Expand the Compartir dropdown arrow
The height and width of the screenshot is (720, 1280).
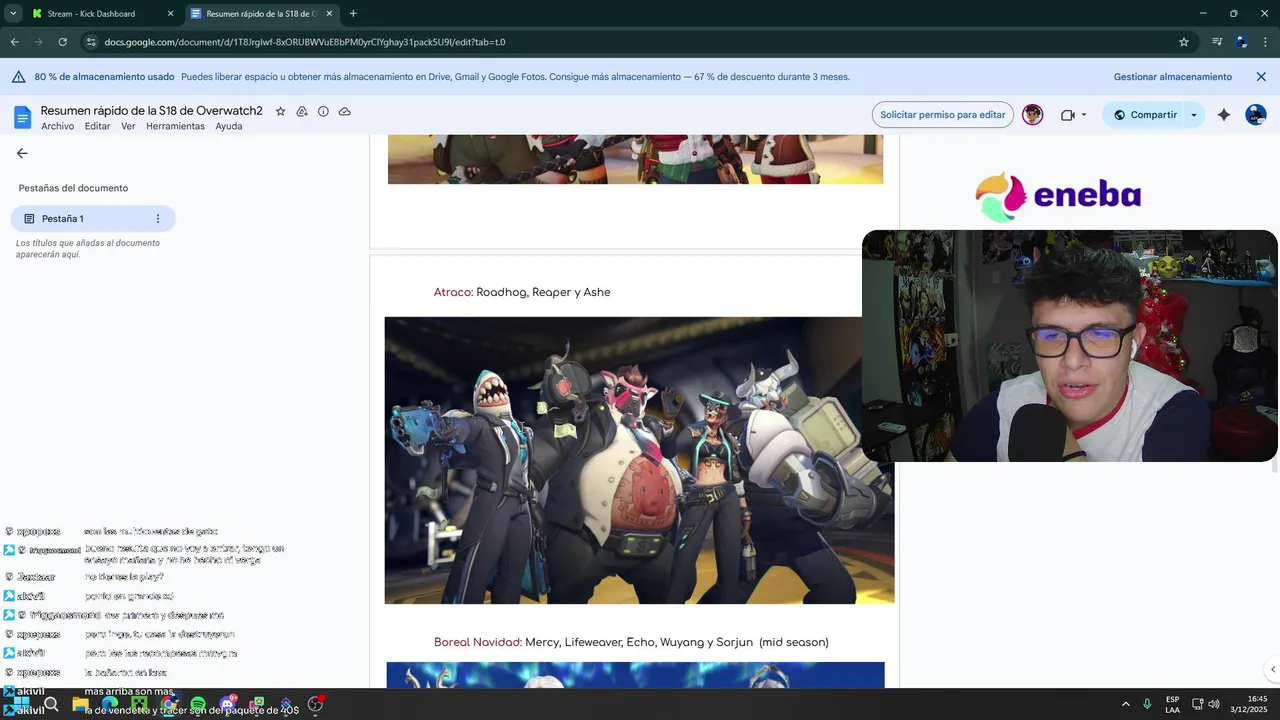point(1193,115)
